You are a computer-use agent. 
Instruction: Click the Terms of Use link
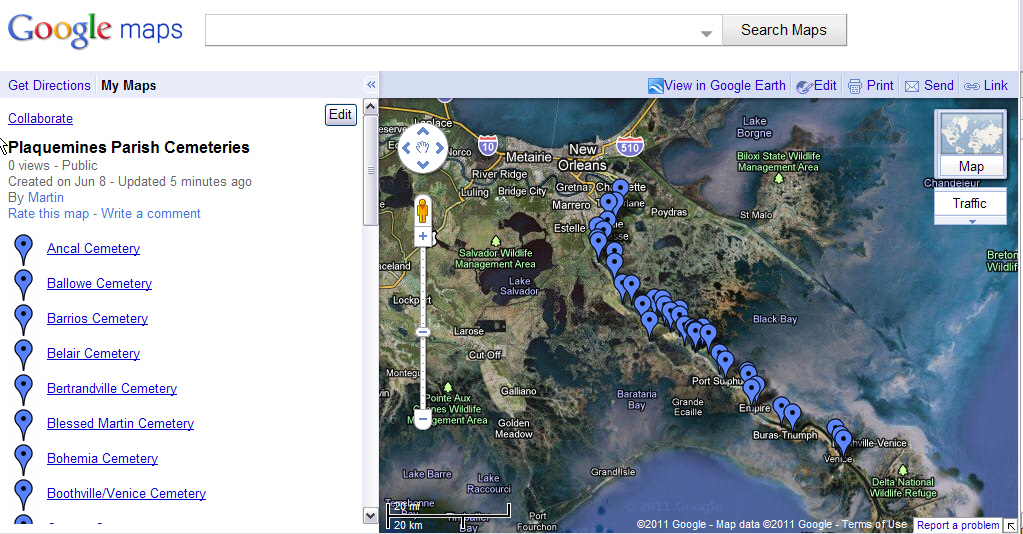[x=874, y=524]
